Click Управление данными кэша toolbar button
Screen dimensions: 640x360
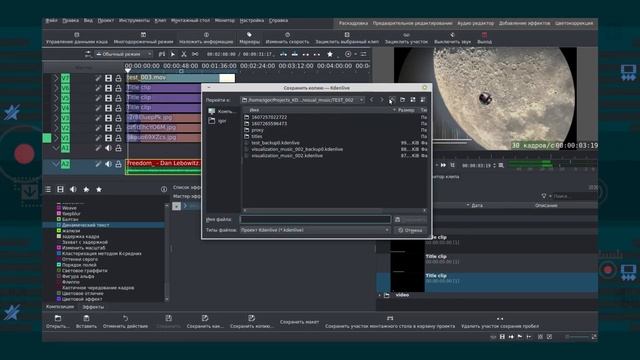click(77, 38)
